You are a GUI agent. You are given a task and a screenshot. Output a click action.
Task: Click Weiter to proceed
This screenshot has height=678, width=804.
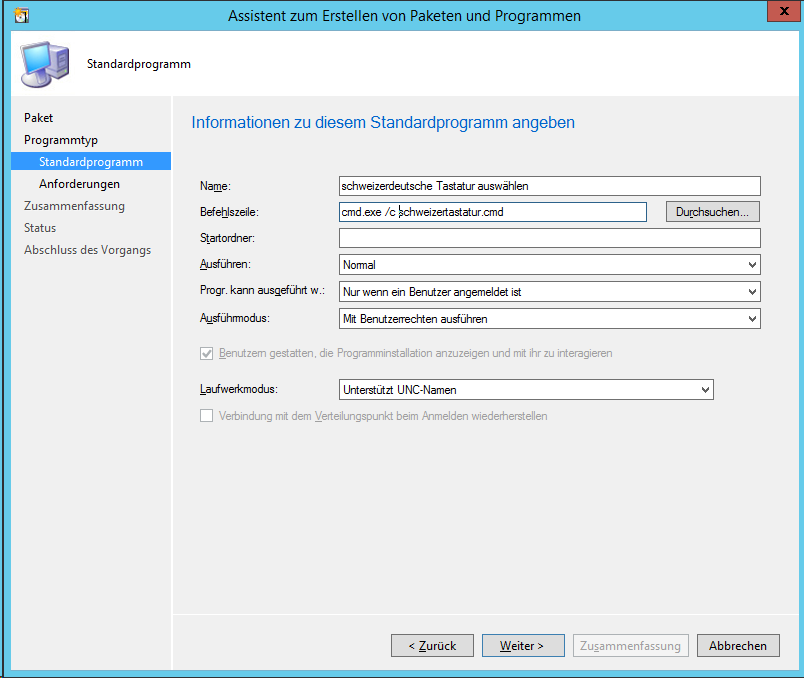(522, 646)
